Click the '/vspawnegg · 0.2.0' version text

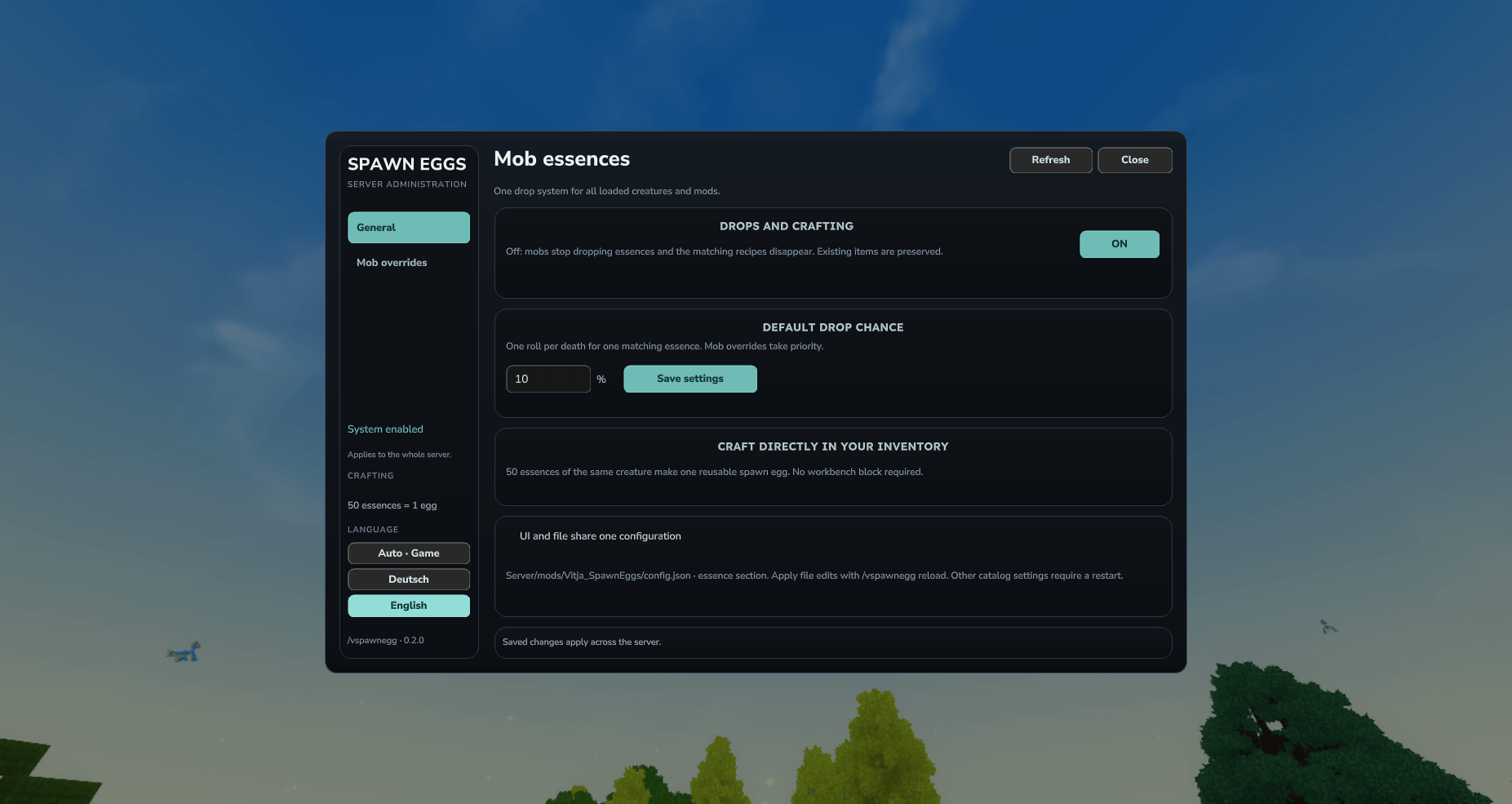pyautogui.click(x=386, y=641)
